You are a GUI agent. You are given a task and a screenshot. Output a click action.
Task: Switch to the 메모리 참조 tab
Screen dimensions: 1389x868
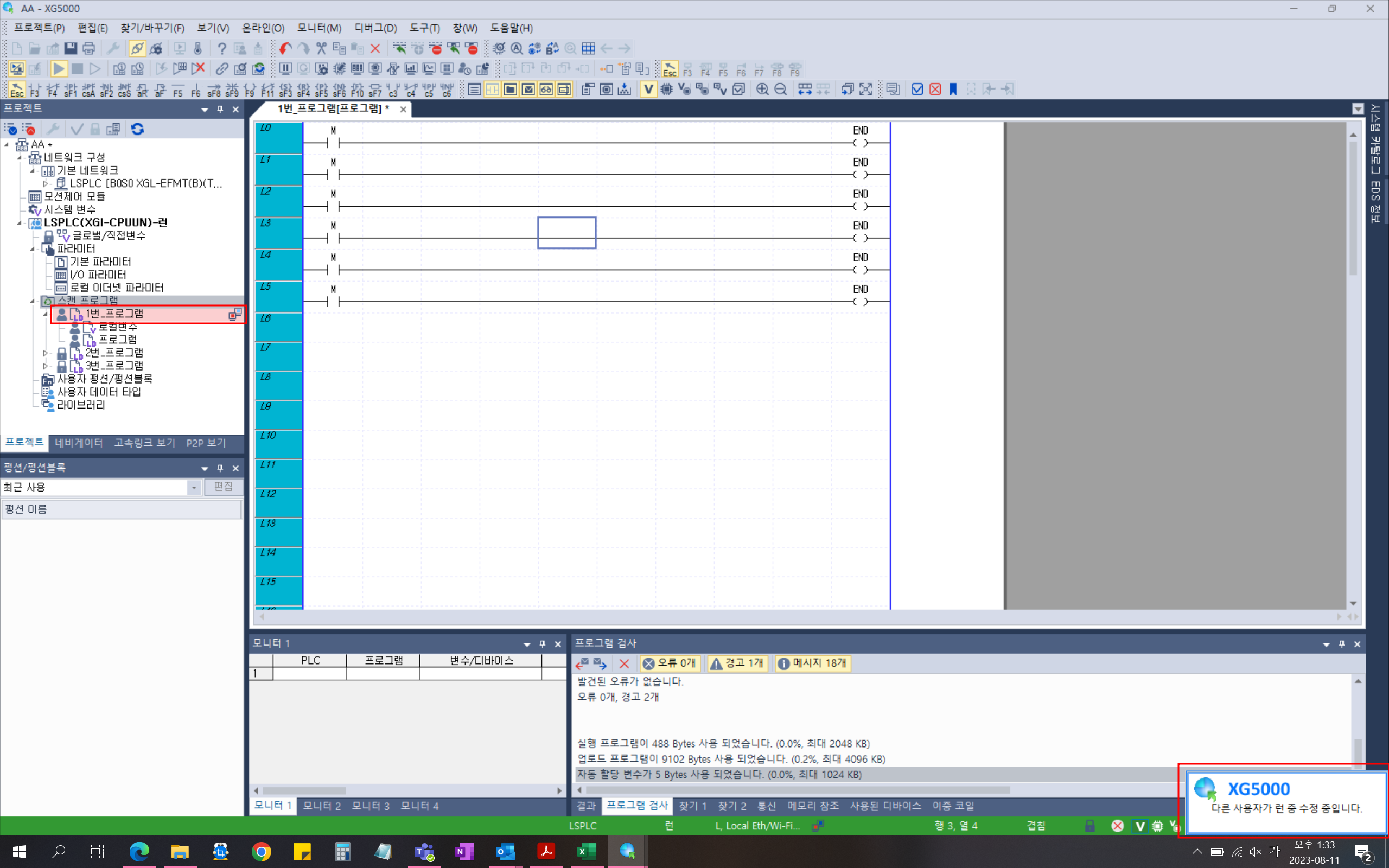pos(812,806)
